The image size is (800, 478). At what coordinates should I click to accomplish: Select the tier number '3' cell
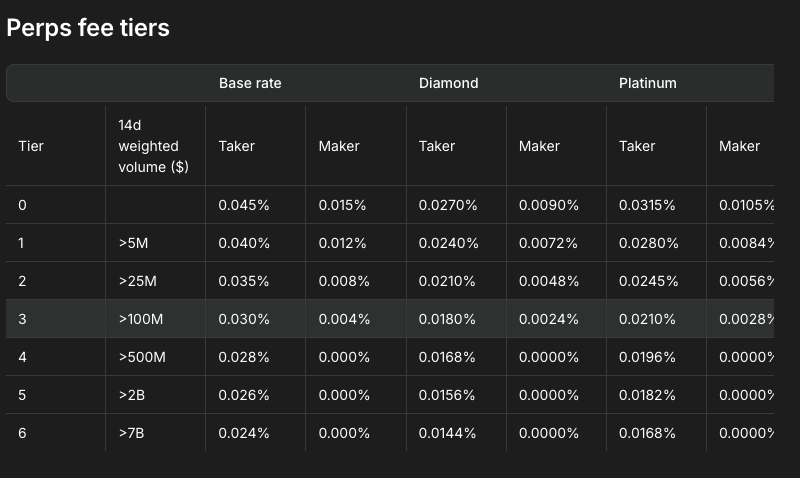pyautogui.click(x=22, y=319)
